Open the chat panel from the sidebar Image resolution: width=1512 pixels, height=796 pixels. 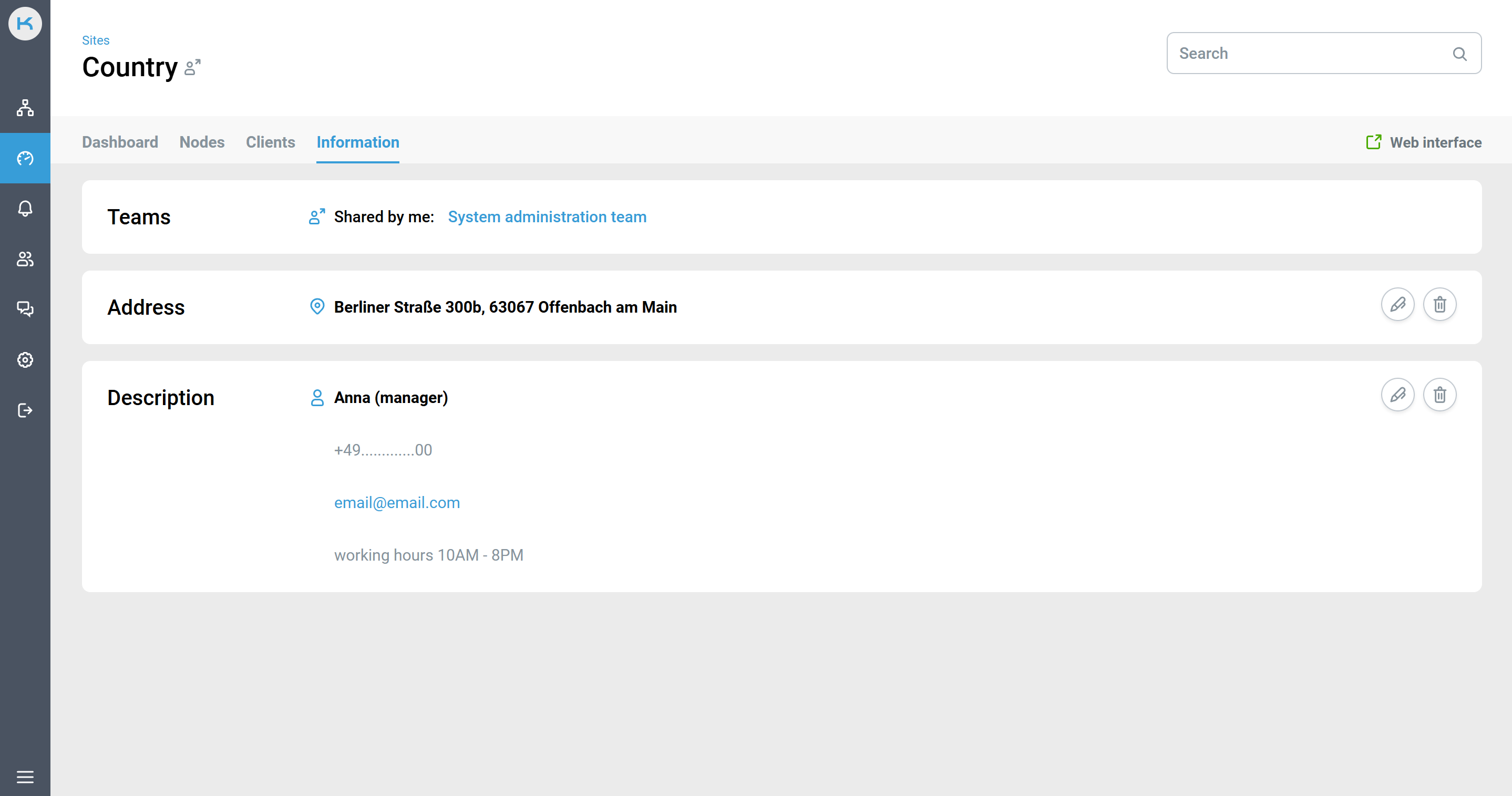[x=25, y=309]
